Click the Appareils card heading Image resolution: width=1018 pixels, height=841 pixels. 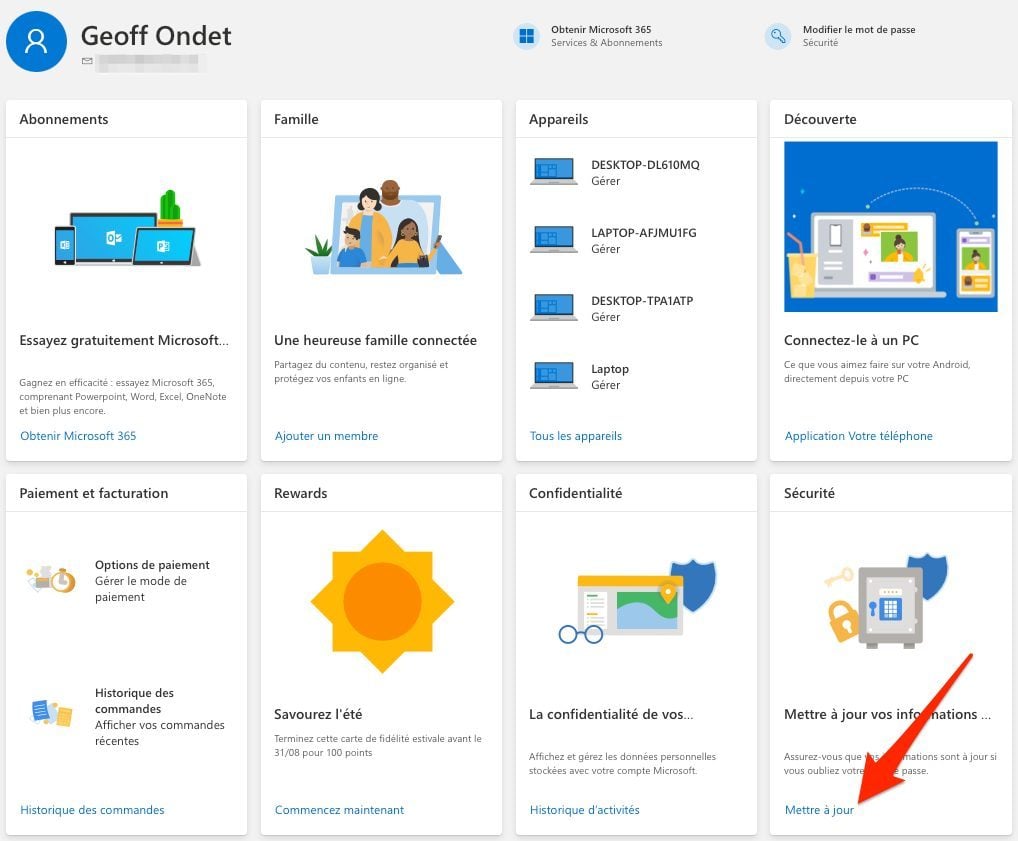click(558, 119)
